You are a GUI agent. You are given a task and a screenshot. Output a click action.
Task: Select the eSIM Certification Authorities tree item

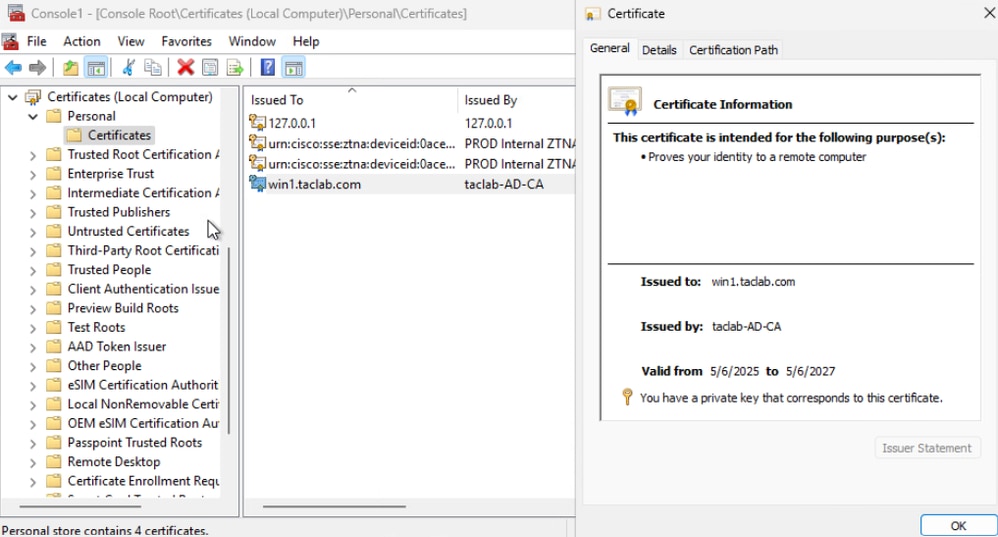point(143,385)
